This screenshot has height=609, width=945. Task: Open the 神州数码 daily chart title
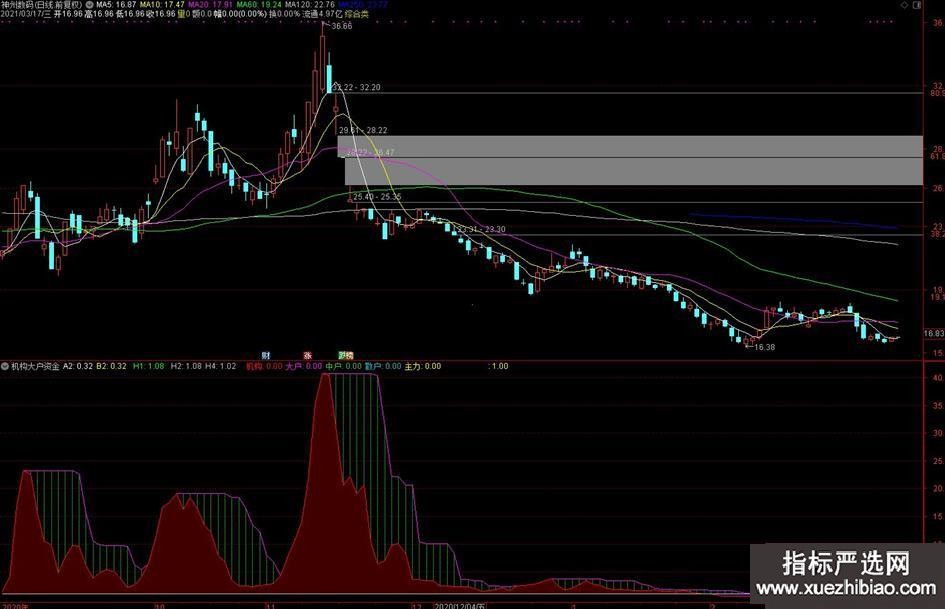pyautogui.click(x=41, y=5)
